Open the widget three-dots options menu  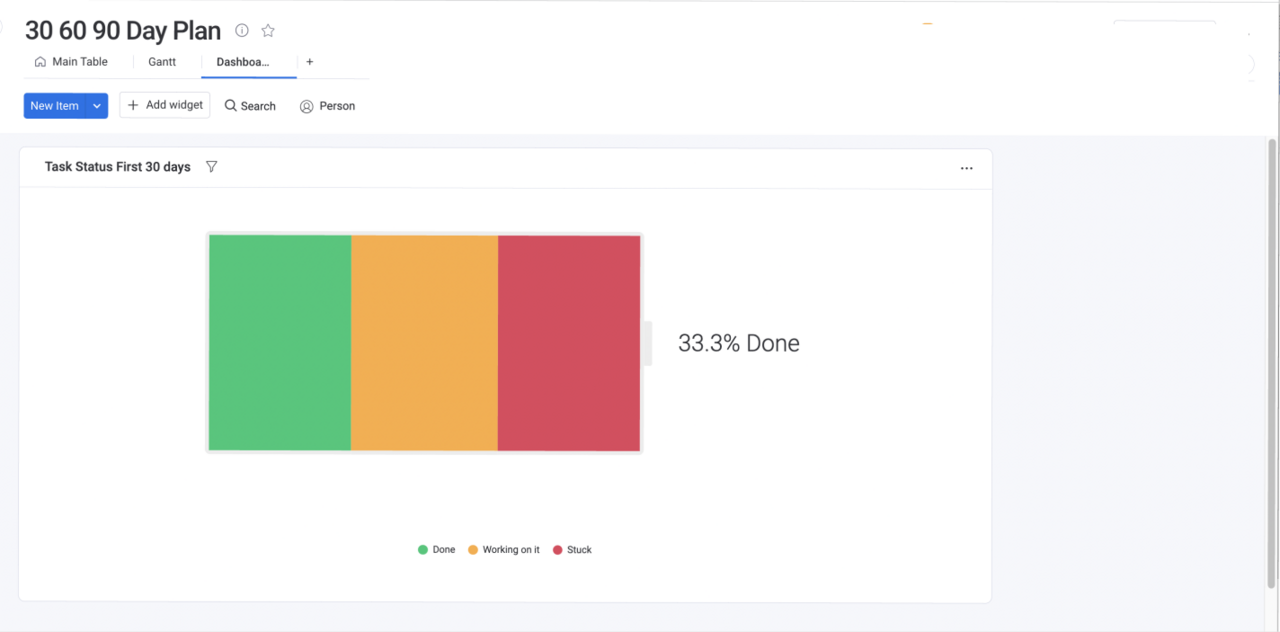pos(966,168)
